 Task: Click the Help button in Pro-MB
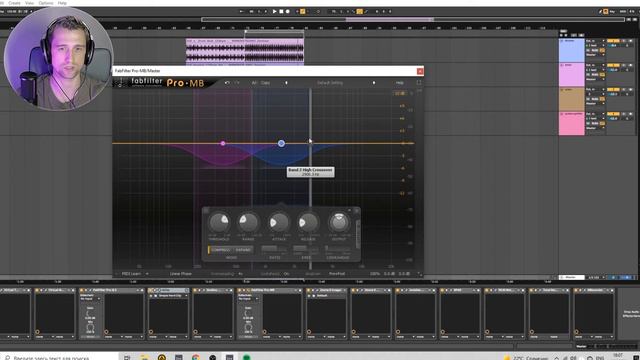point(400,82)
